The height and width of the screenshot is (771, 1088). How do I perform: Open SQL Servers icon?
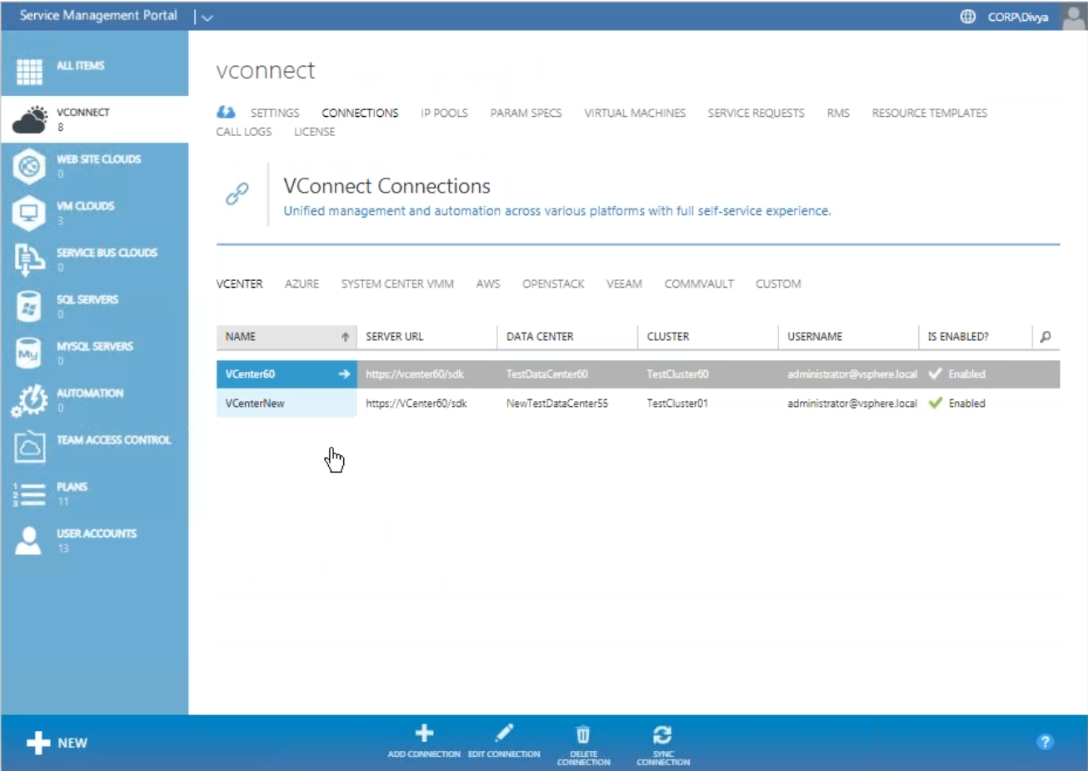pos(29,307)
